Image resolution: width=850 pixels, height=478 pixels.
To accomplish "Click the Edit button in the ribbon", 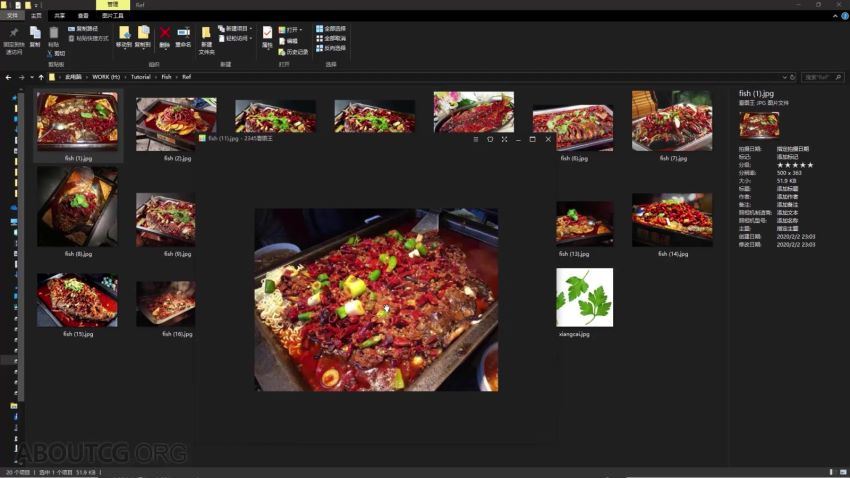I will (x=288, y=41).
